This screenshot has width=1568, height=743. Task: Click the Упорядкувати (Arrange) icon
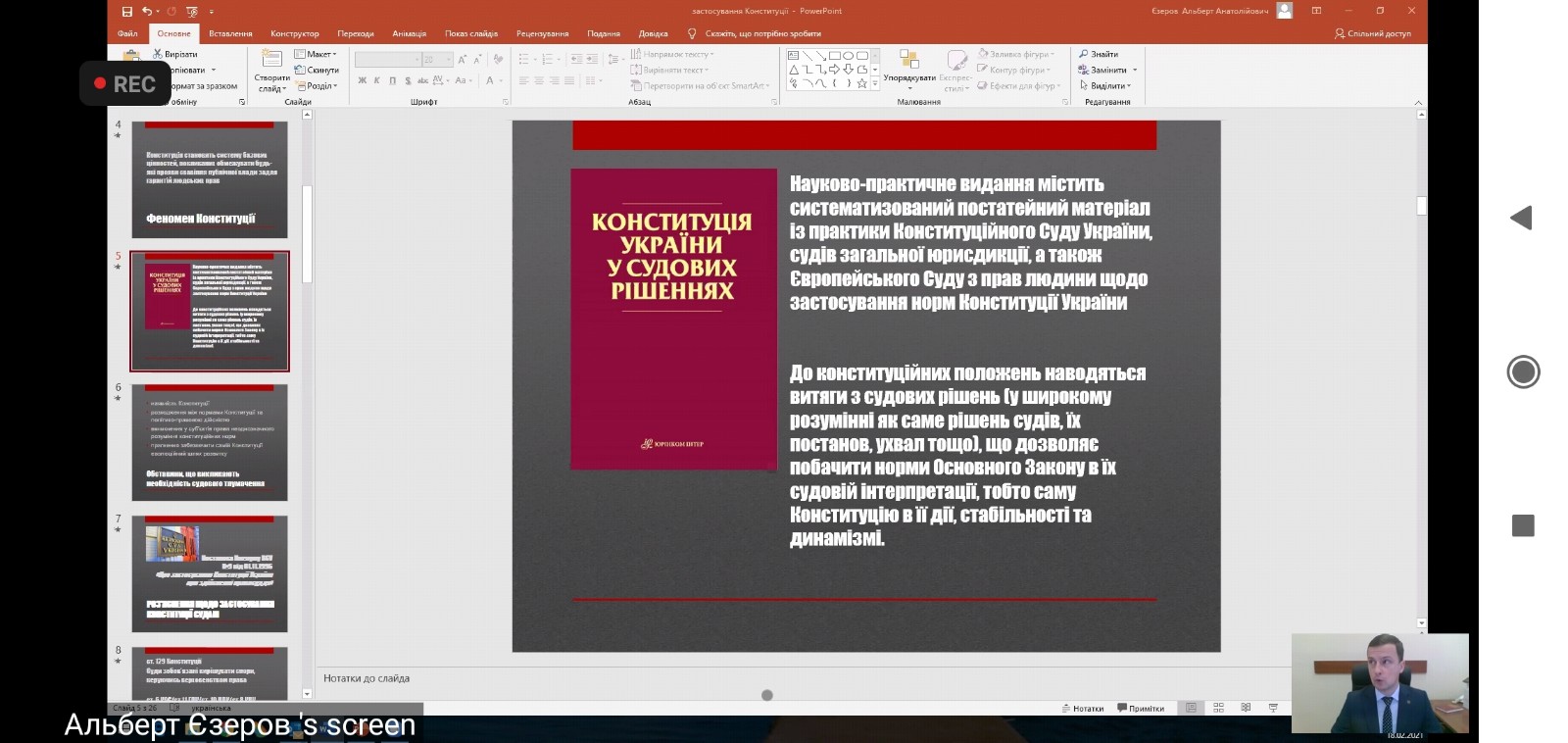pos(908,61)
